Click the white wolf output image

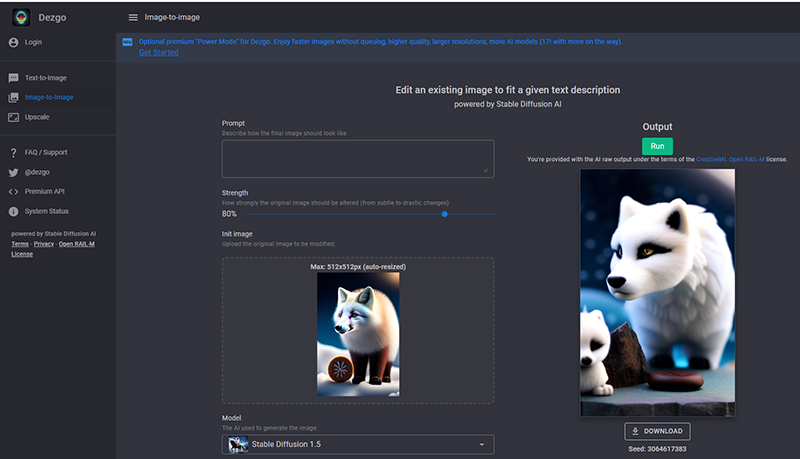pyautogui.click(x=657, y=293)
